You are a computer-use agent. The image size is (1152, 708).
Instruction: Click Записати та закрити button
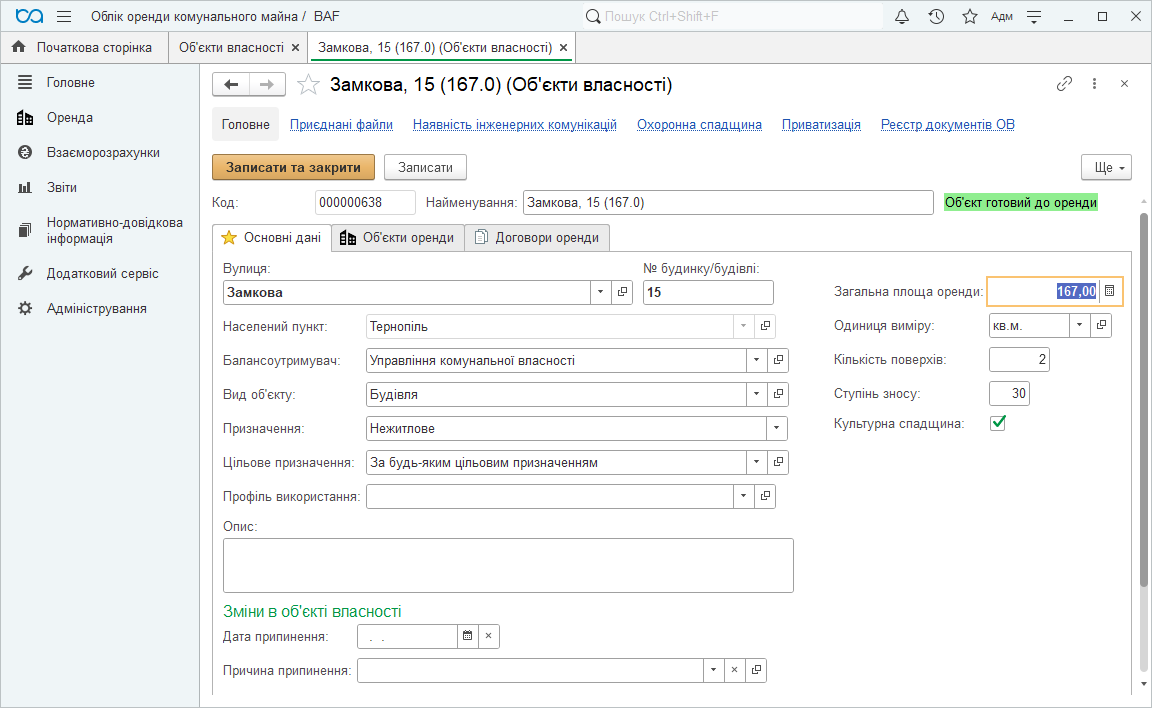click(293, 167)
